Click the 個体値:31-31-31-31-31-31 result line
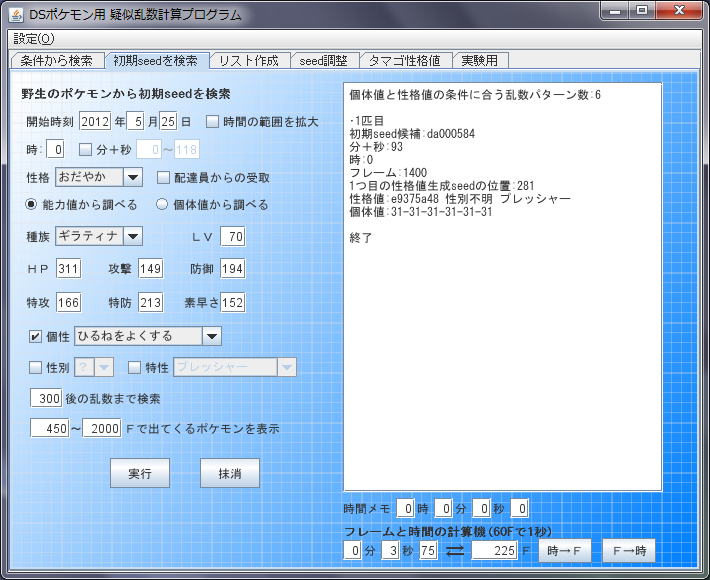The image size is (710, 580). pyautogui.click(x=421, y=212)
